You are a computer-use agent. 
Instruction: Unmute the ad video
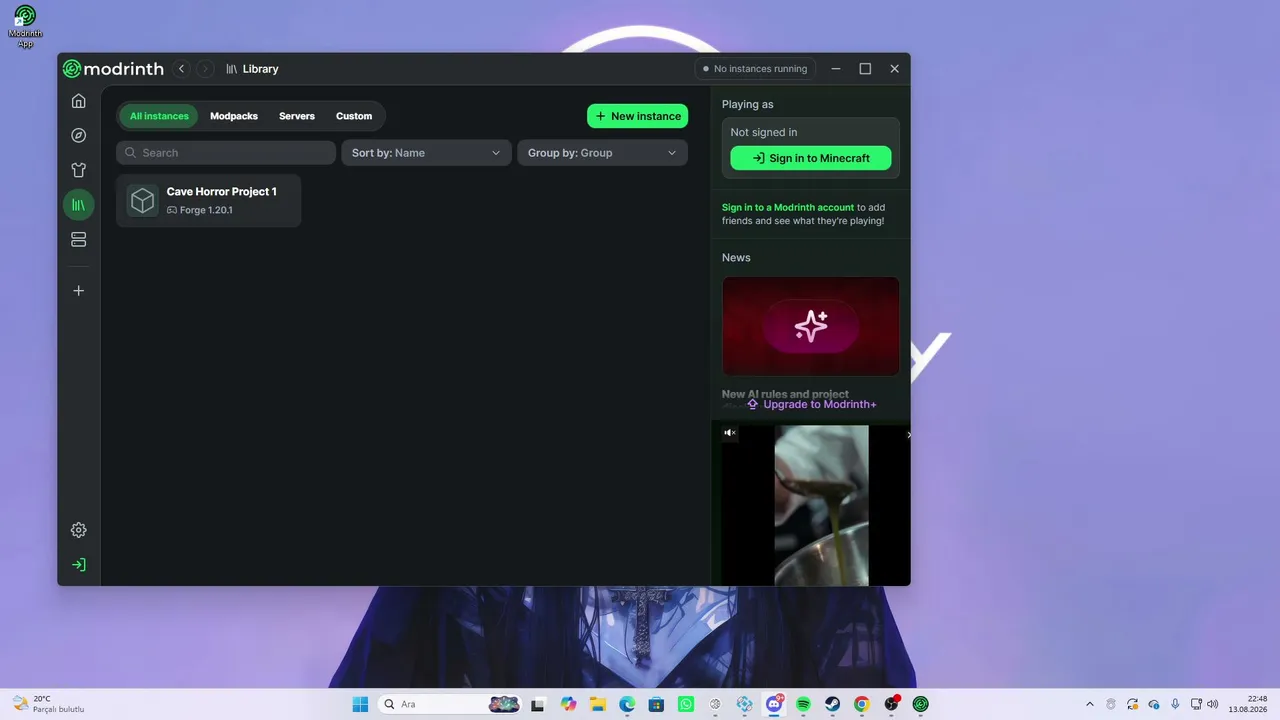pyautogui.click(x=730, y=433)
